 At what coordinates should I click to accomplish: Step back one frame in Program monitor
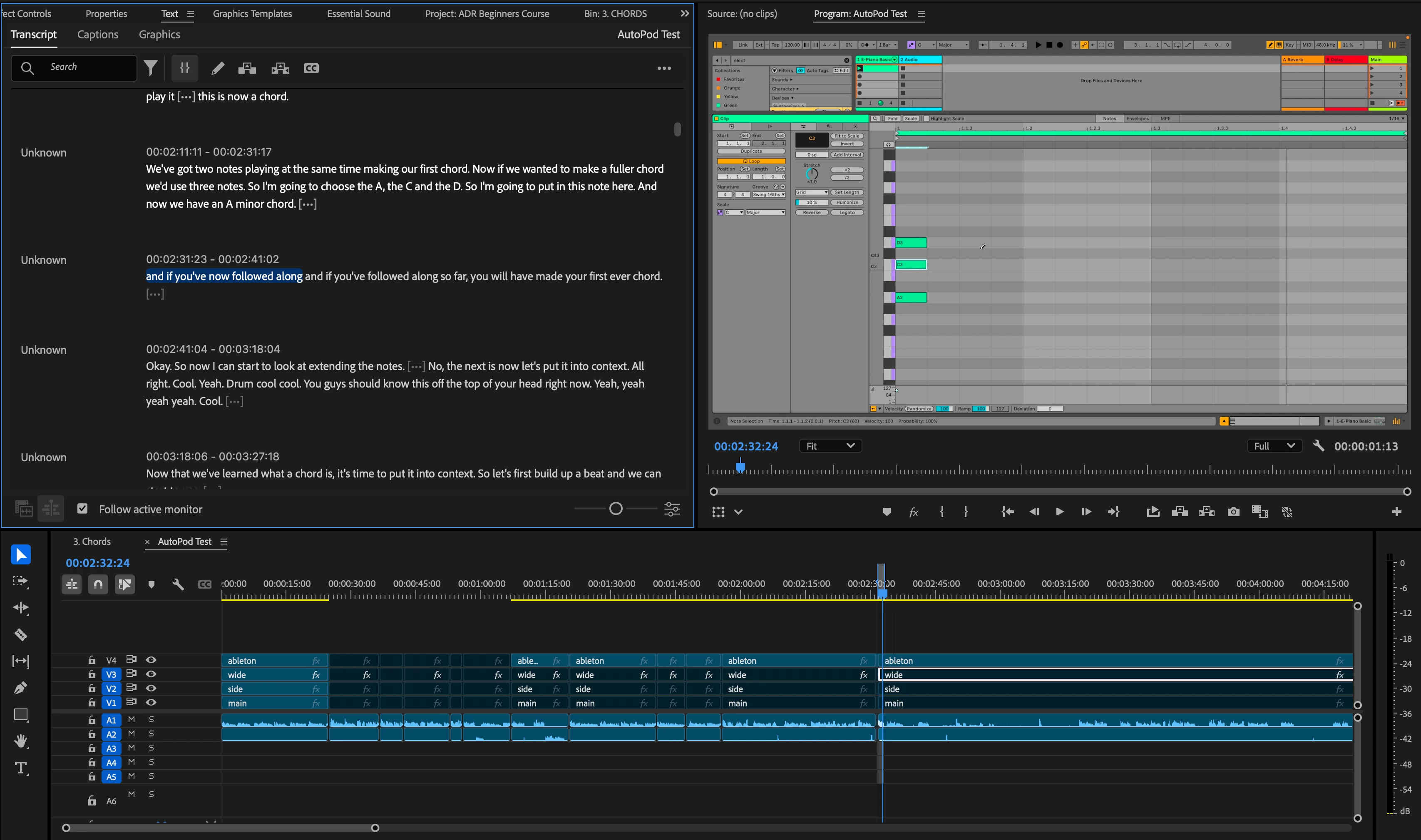click(x=1034, y=512)
